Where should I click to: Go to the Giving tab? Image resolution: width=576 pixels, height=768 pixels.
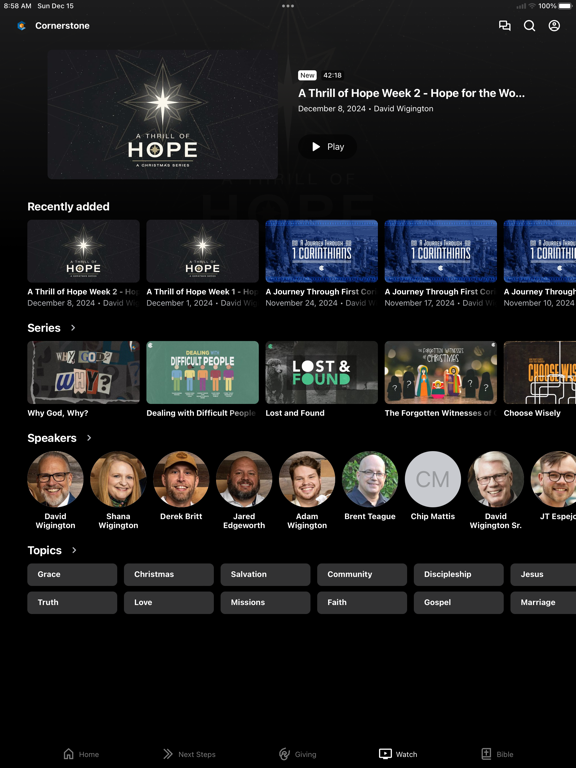tap(298, 754)
